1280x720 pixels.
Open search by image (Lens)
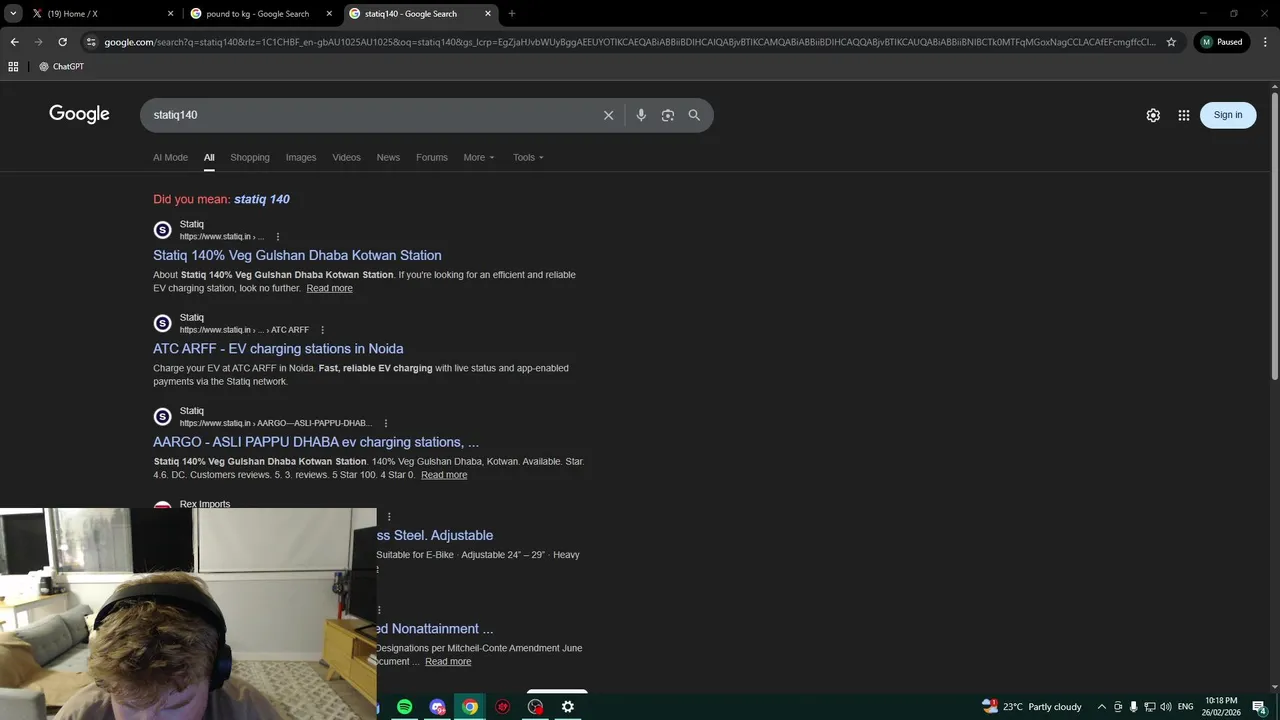point(668,115)
